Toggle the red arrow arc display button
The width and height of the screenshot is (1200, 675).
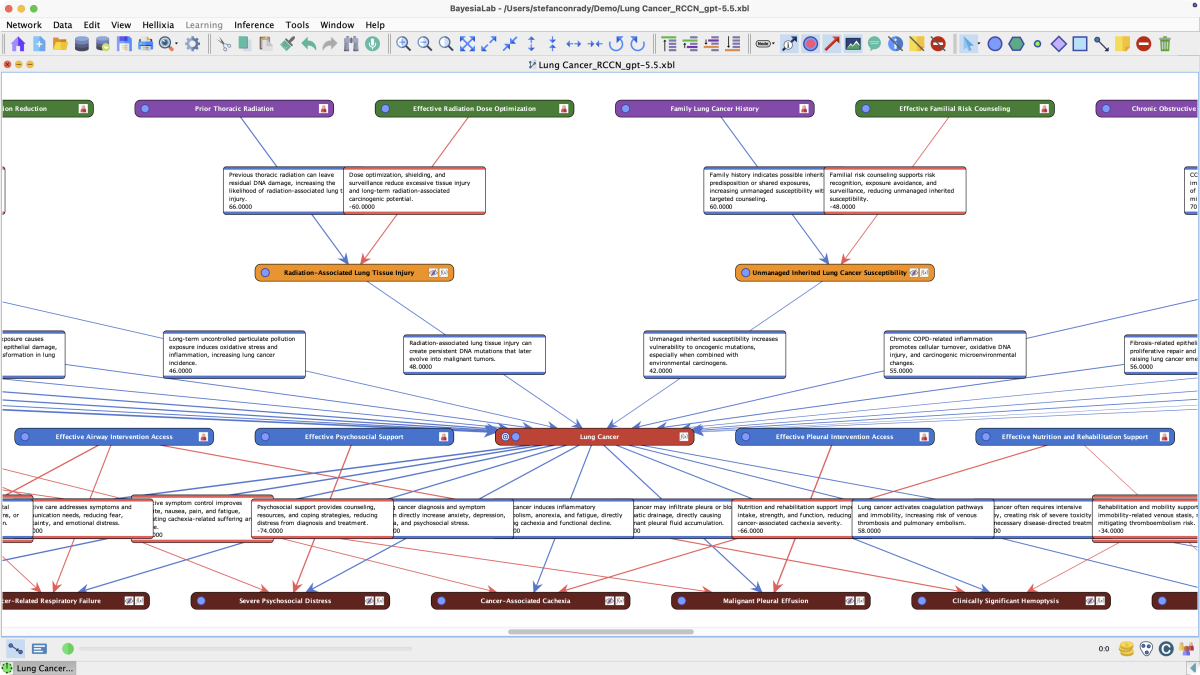(831, 44)
